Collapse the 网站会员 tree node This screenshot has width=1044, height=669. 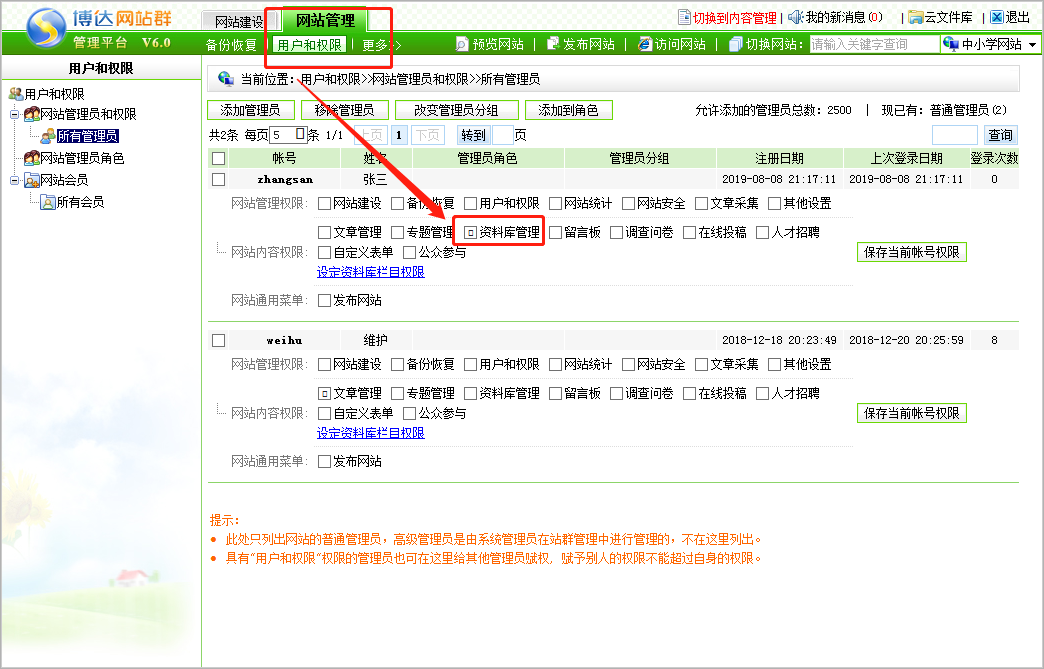click(15, 181)
